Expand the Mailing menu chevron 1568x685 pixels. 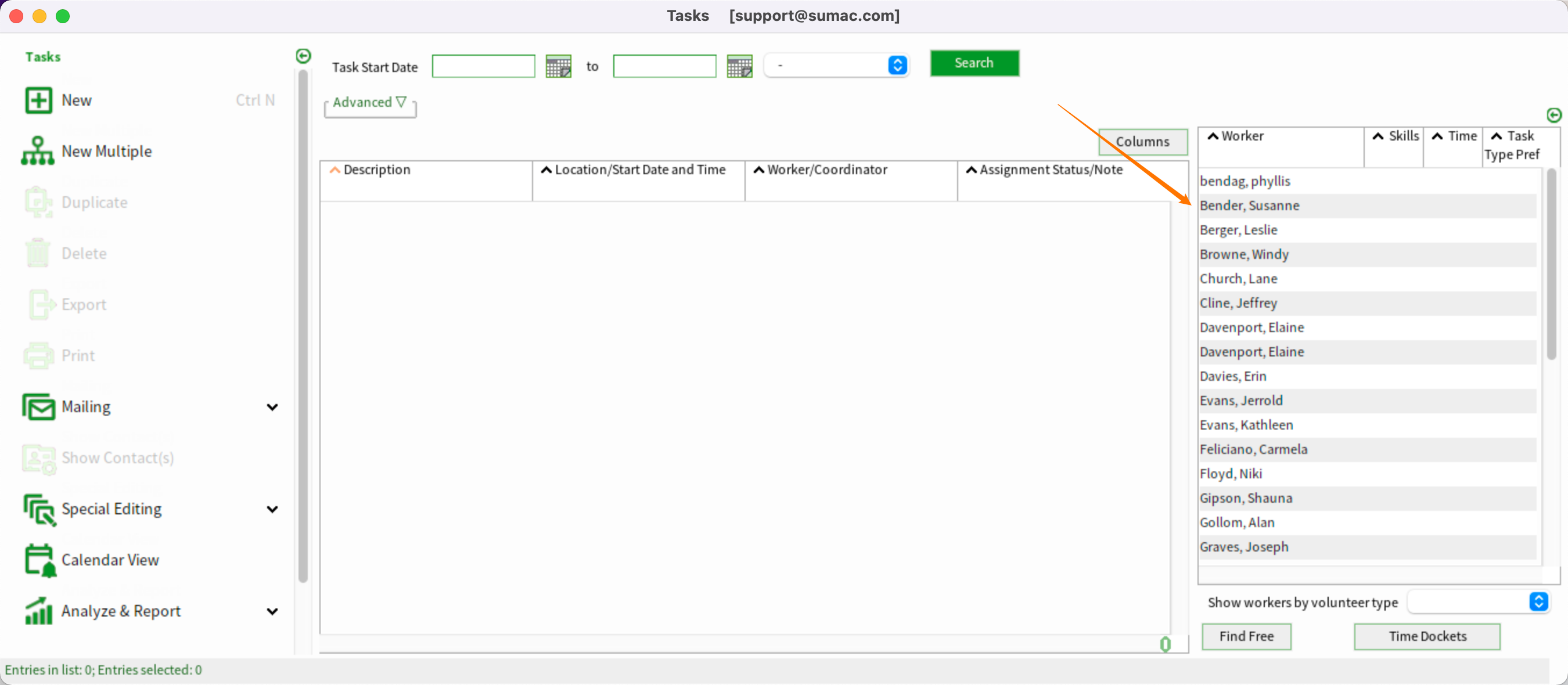pos(272,407)
